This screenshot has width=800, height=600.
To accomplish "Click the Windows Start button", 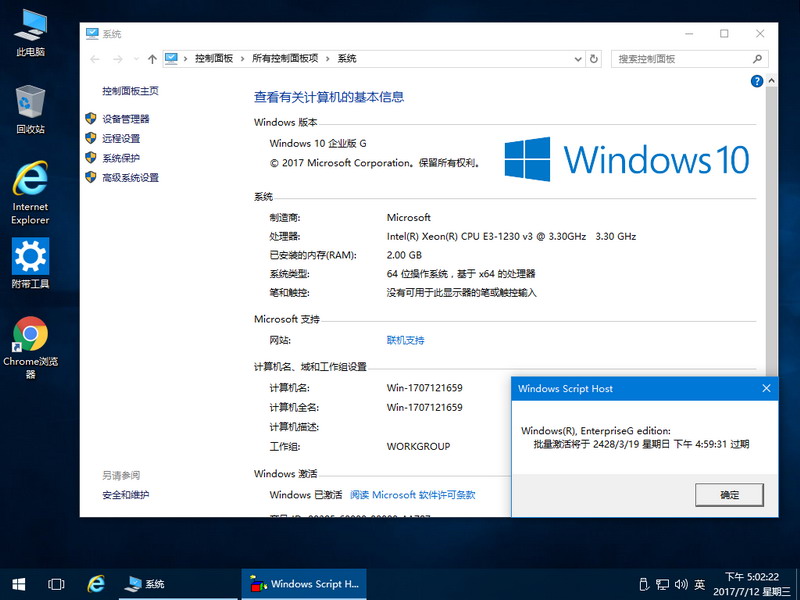I will 18,584.
